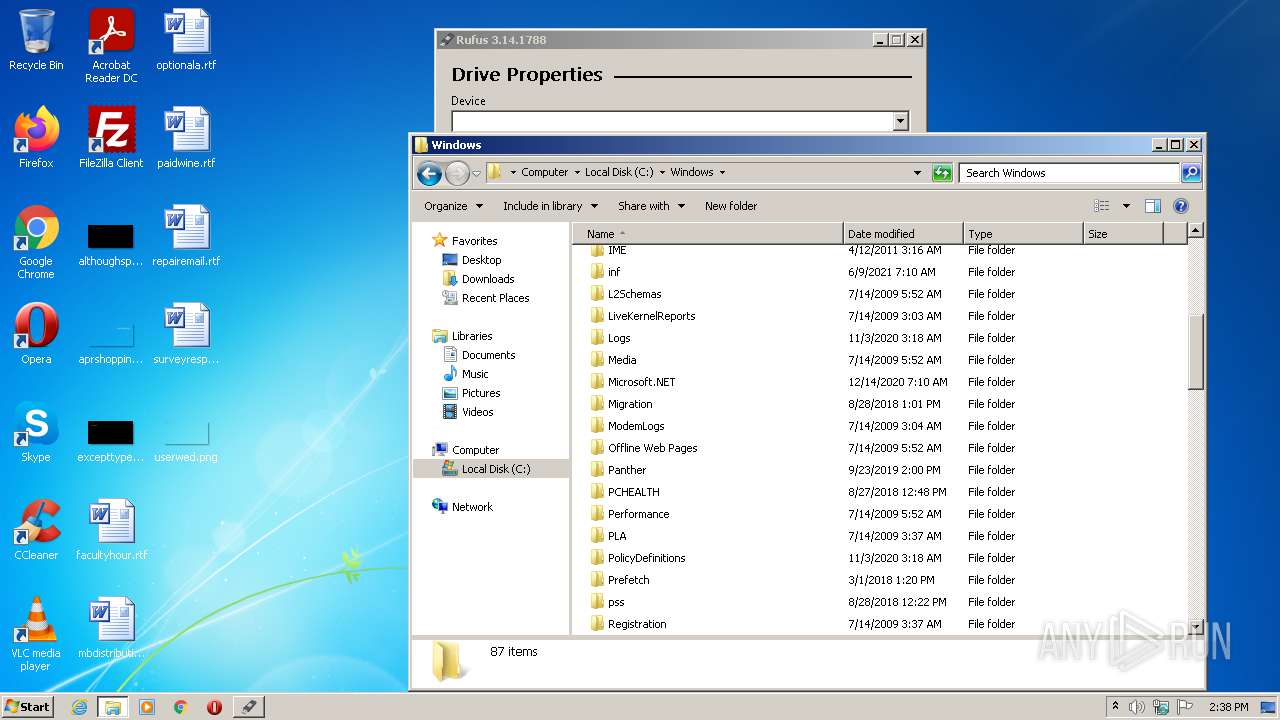Toggle the preview pane button
Viewport: 1280px width, 720px height.
click(1152, 206)
